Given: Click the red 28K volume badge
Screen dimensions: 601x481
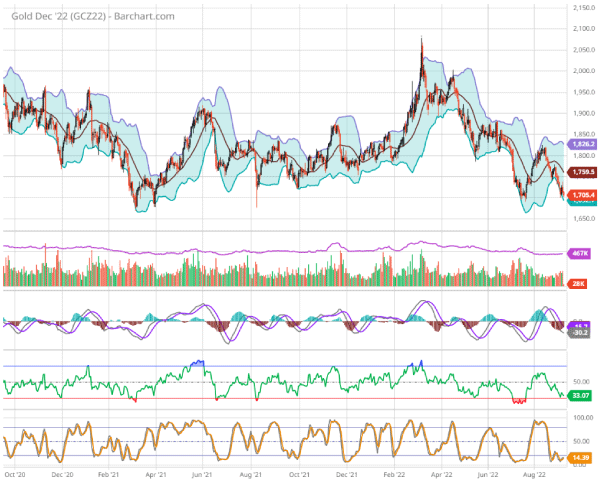Looking at the screenshot, I should point(578,285).
